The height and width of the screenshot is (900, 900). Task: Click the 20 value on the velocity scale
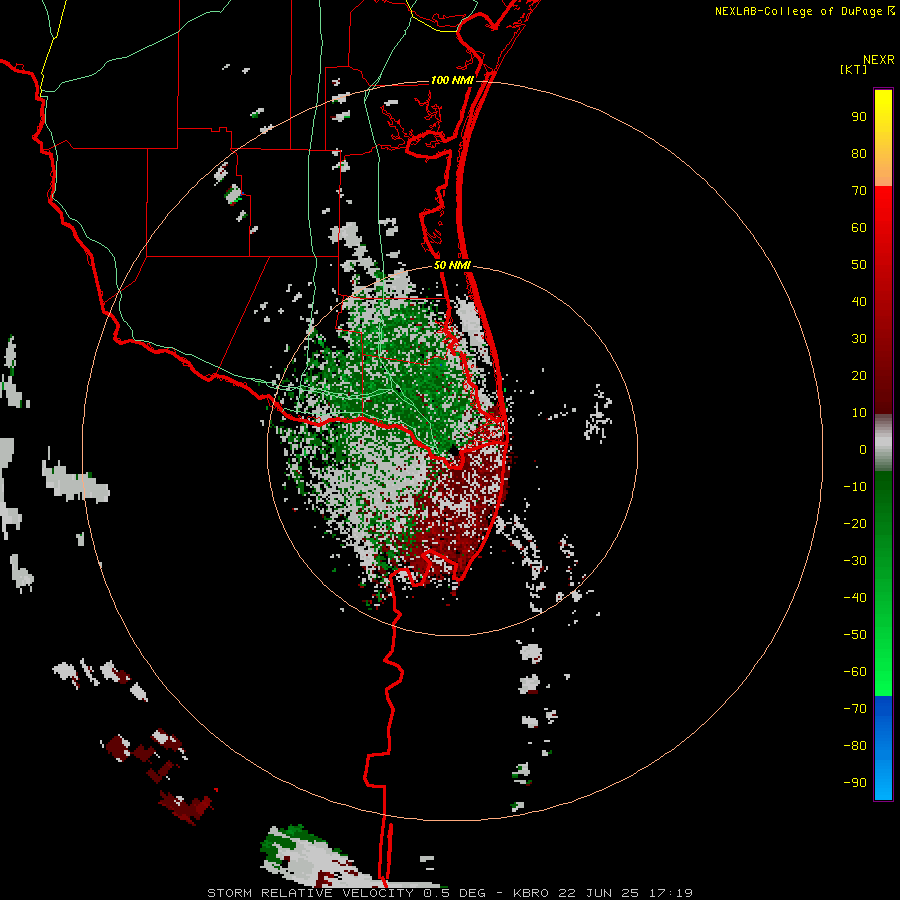click(859, 375)
